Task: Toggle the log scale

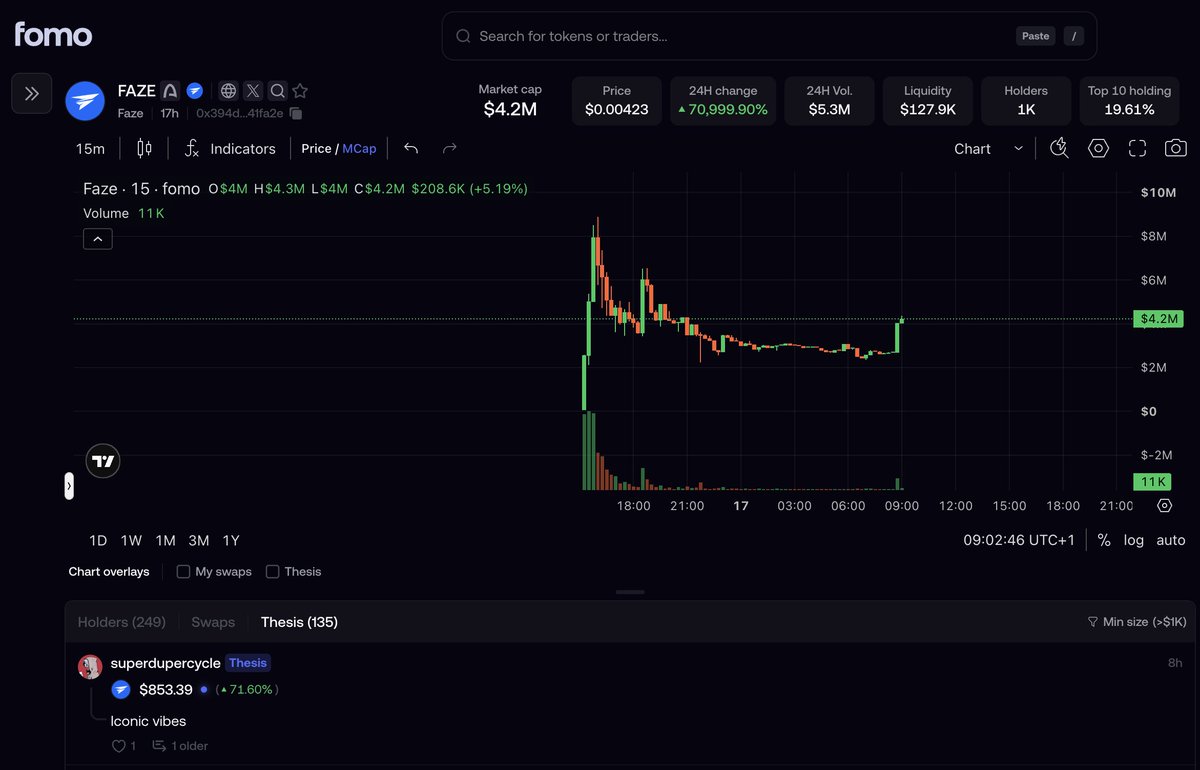Action: tap(1133, 540)
